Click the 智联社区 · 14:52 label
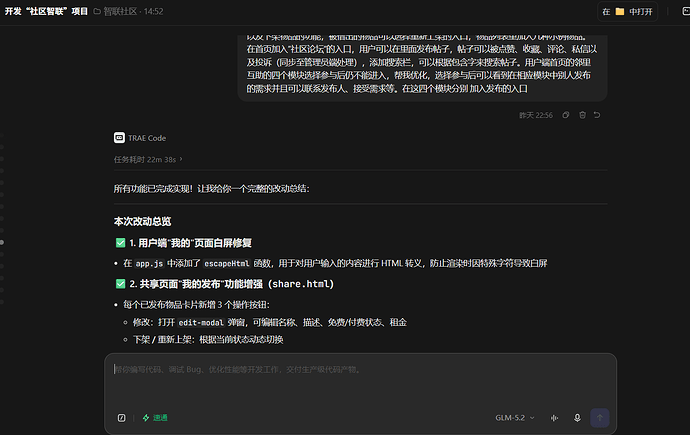The height and width of the screenshot is (435, 690). [133, 11]
